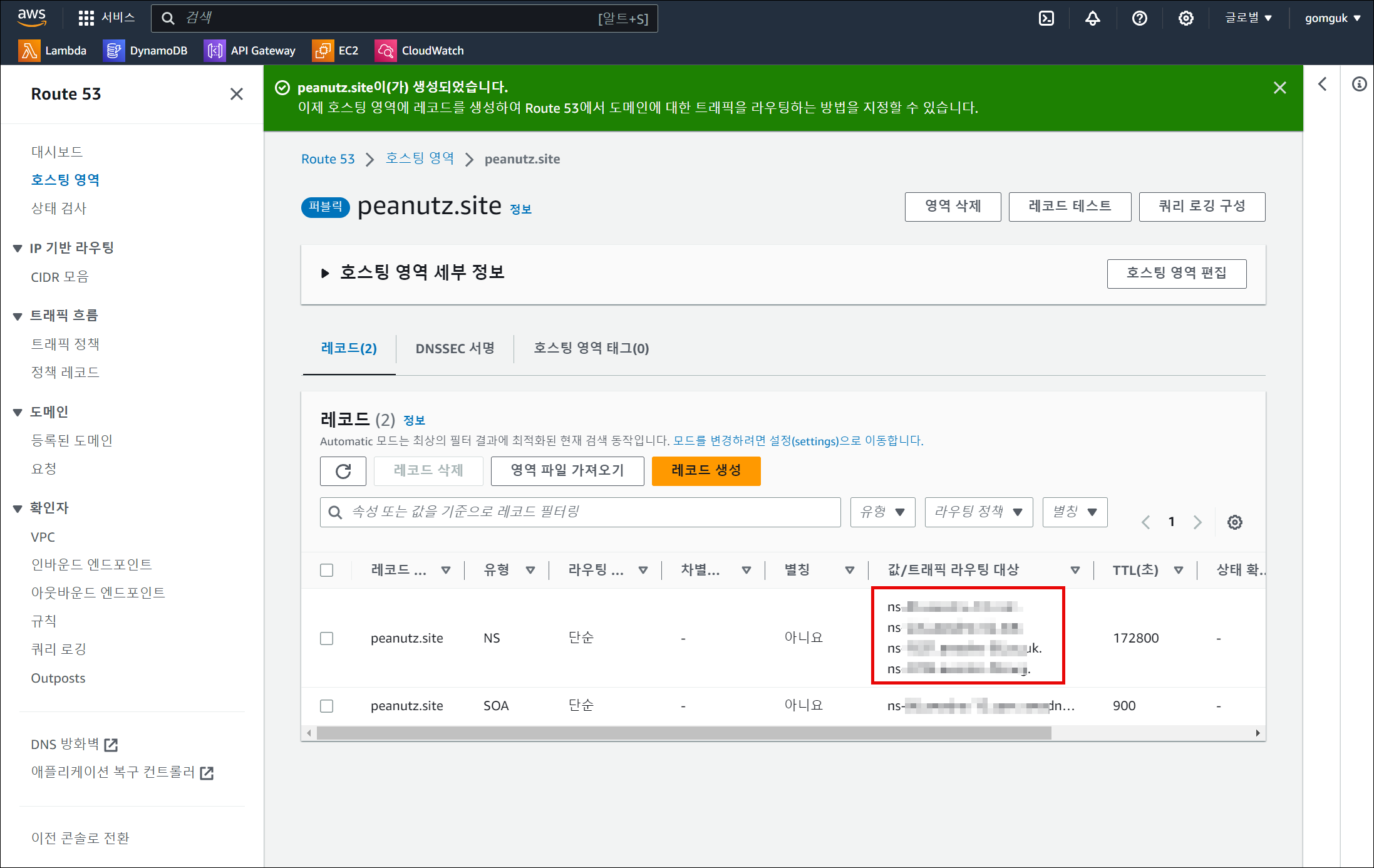
Task: Switch to the DNSSEC 서명 tab
Action: tap(455, 348)
